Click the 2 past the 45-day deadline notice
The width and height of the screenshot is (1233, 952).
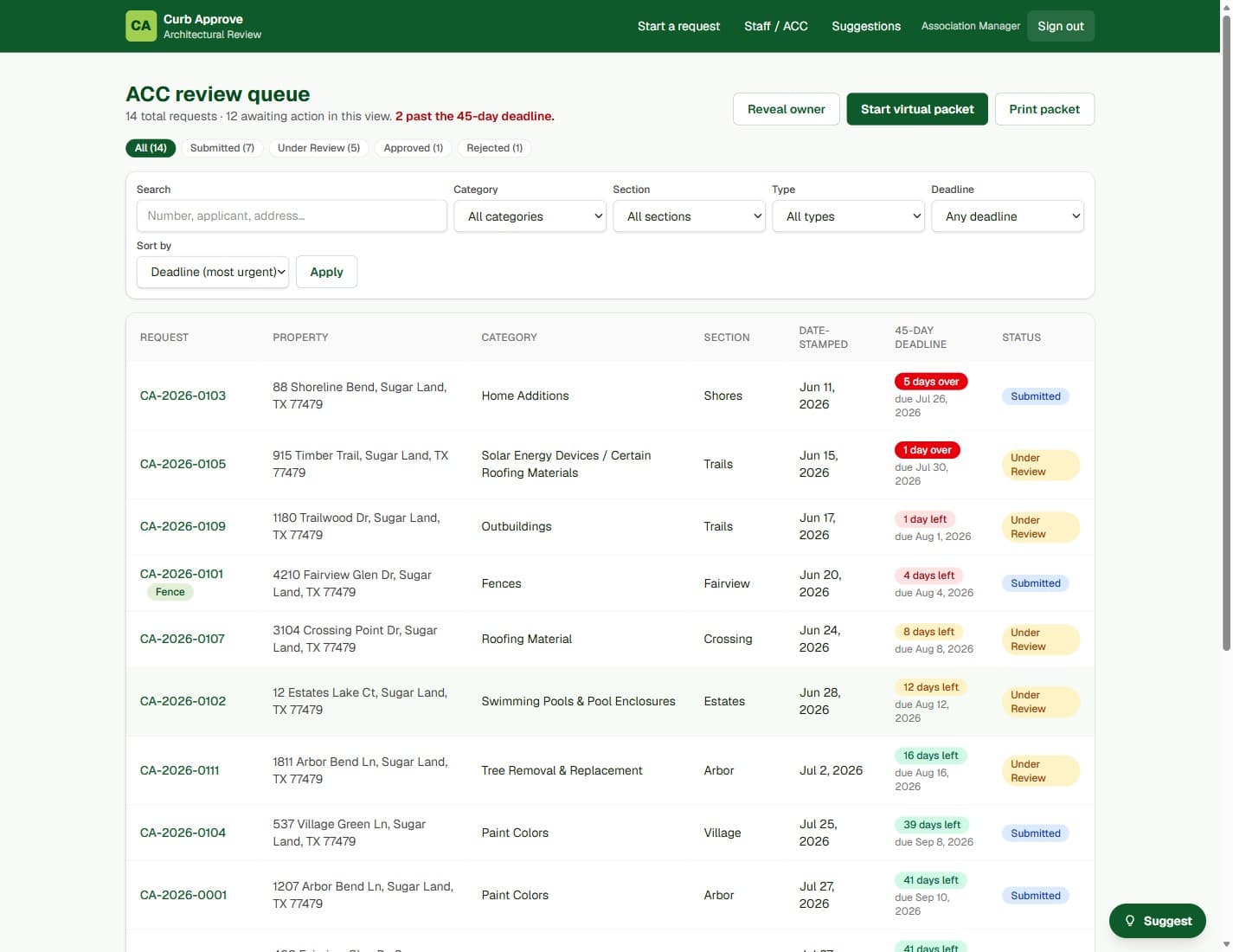tap(475, 116)
